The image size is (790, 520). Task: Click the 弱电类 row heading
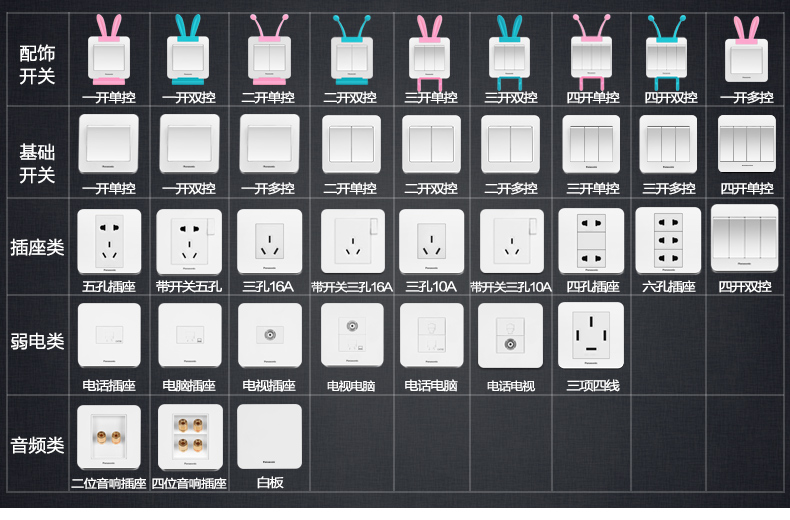pyautogui.click(x=37, y=342)
